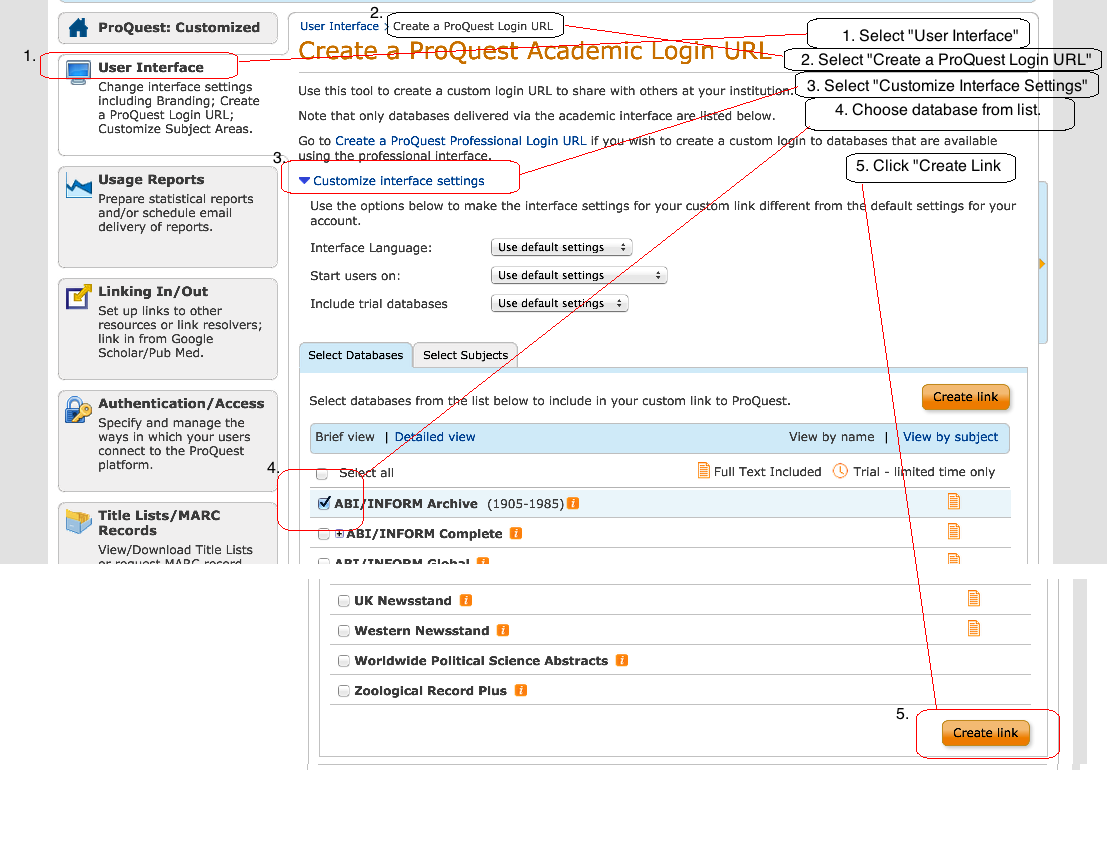The width and height of the screenshot is (1107, 846).
Task: Uncheck the ABI/INFORM Archive checkbox
Action: (324, 503)
